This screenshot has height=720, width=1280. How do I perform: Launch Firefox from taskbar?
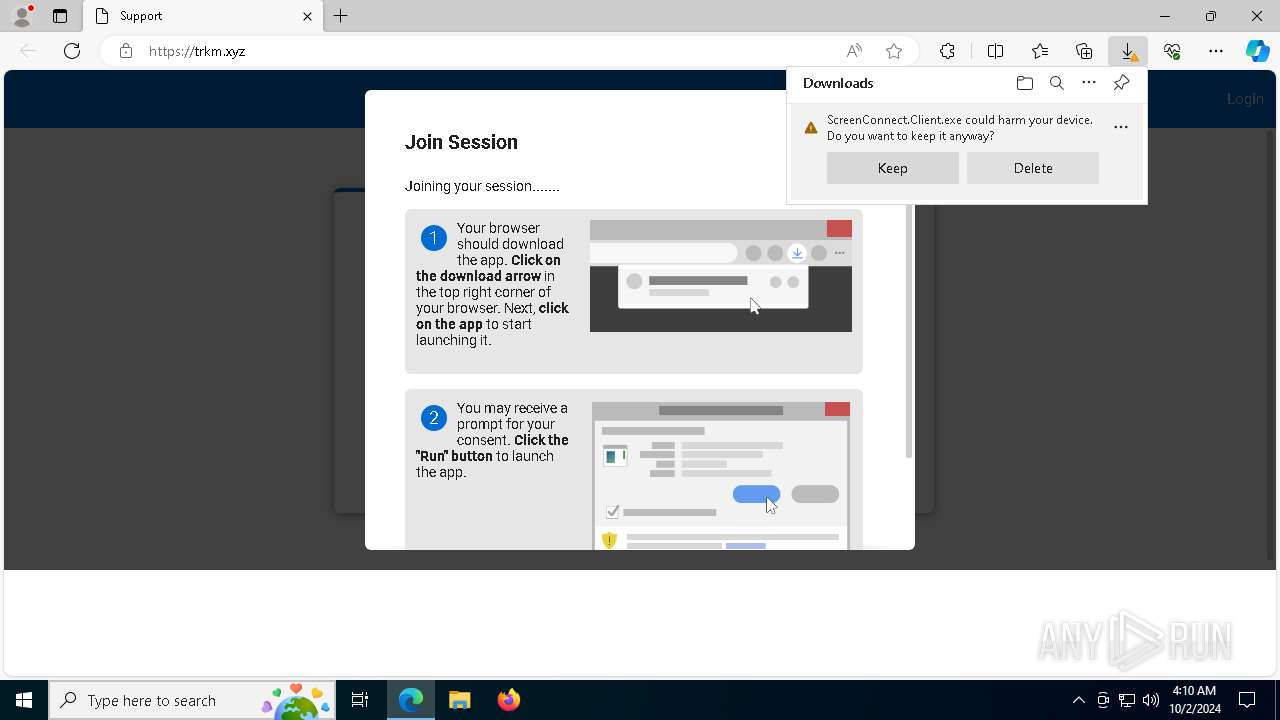(x=509, y=700)
